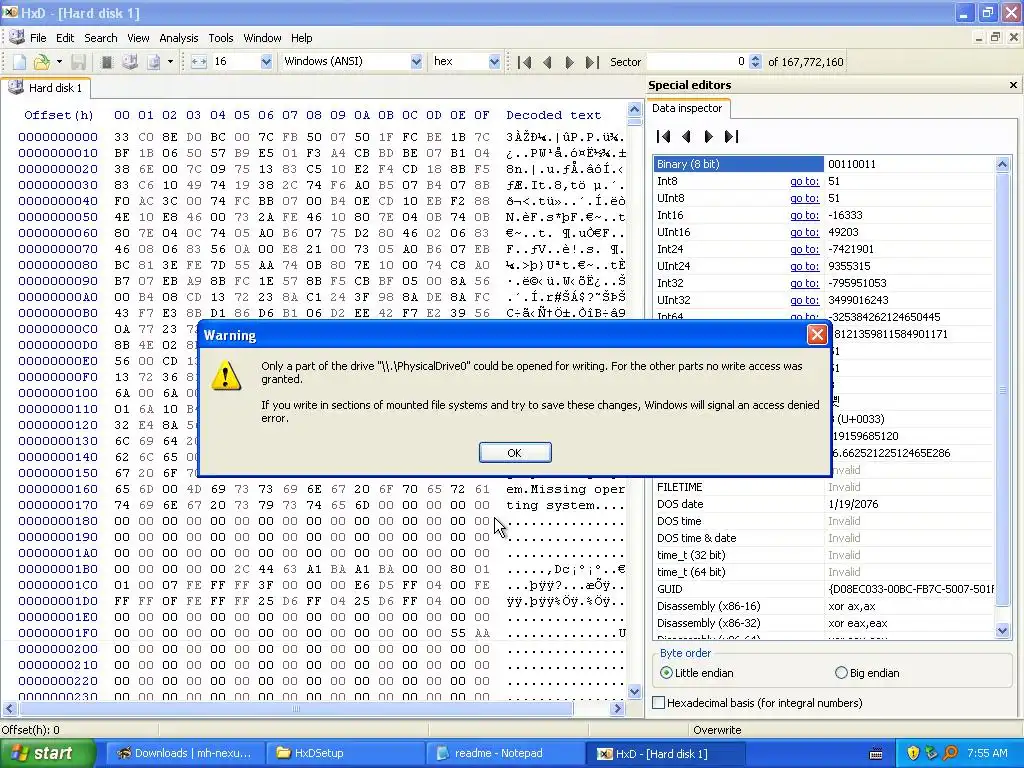Select the Data inspector tab
1024x768 pixels.
pyautogui.click(x=687, y=108)
